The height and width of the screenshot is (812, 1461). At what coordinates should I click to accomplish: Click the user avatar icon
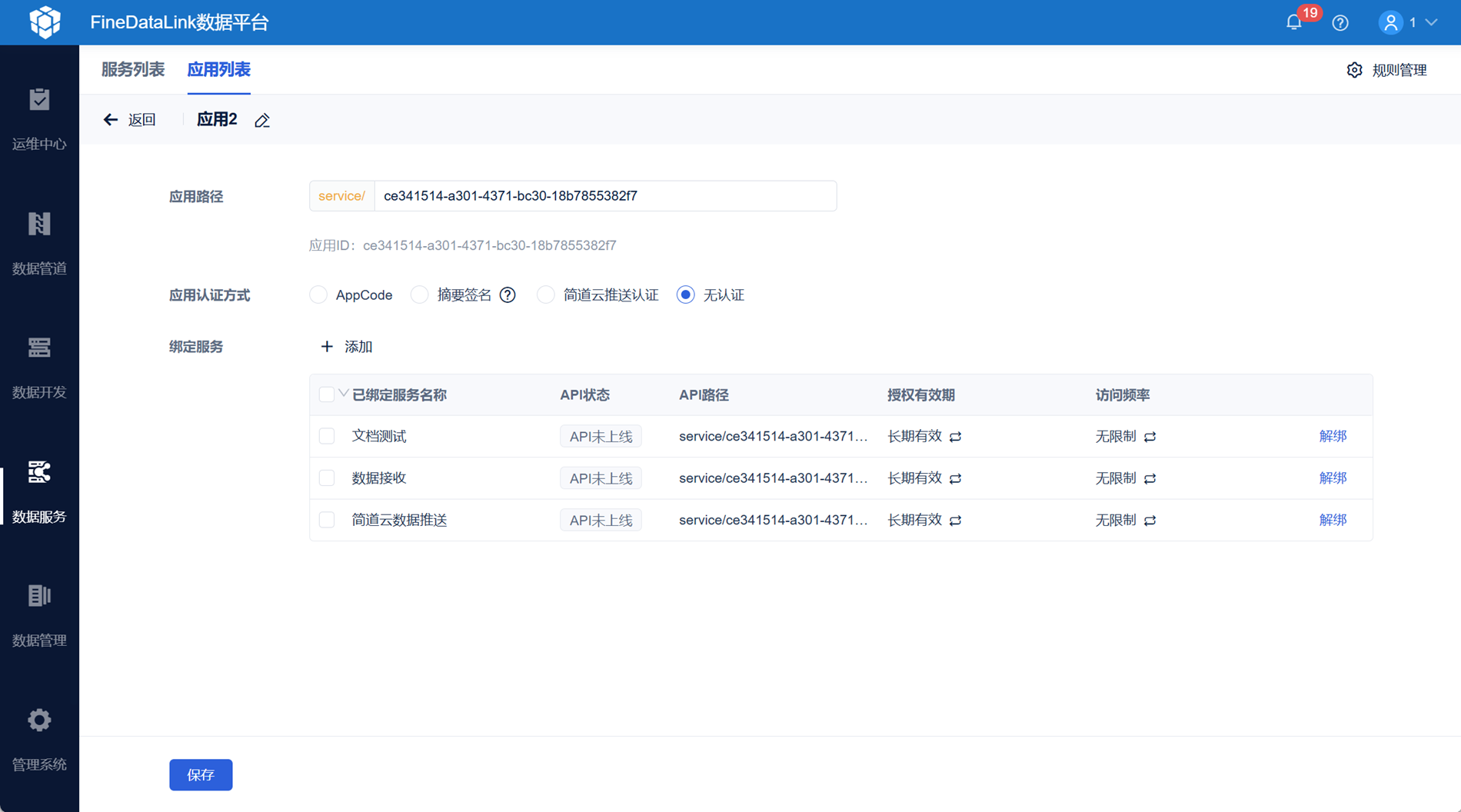click(1390, 23)
